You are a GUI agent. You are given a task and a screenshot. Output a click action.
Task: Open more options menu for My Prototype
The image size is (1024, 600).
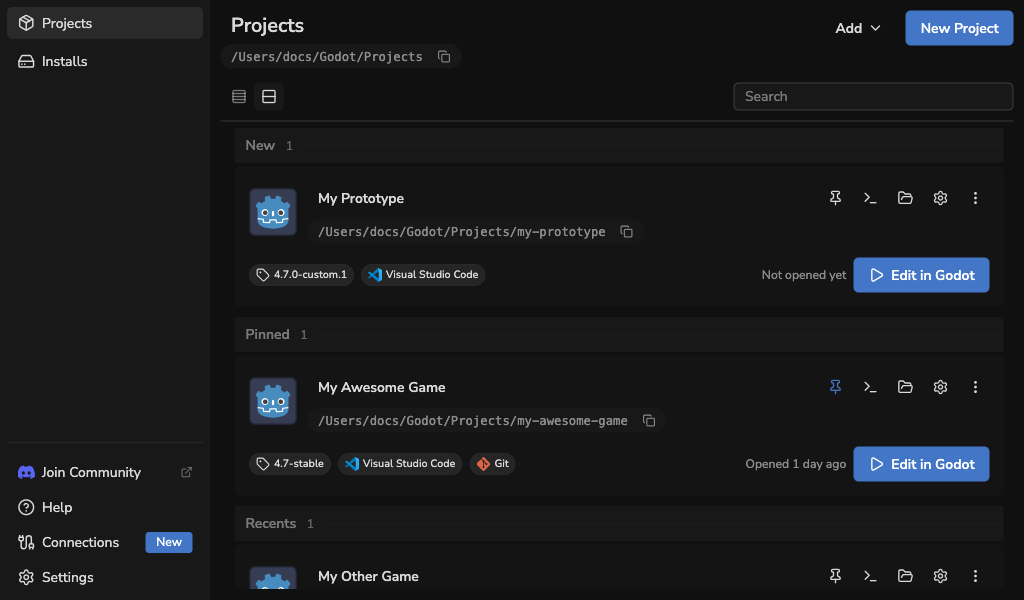[x=976, y=198]
